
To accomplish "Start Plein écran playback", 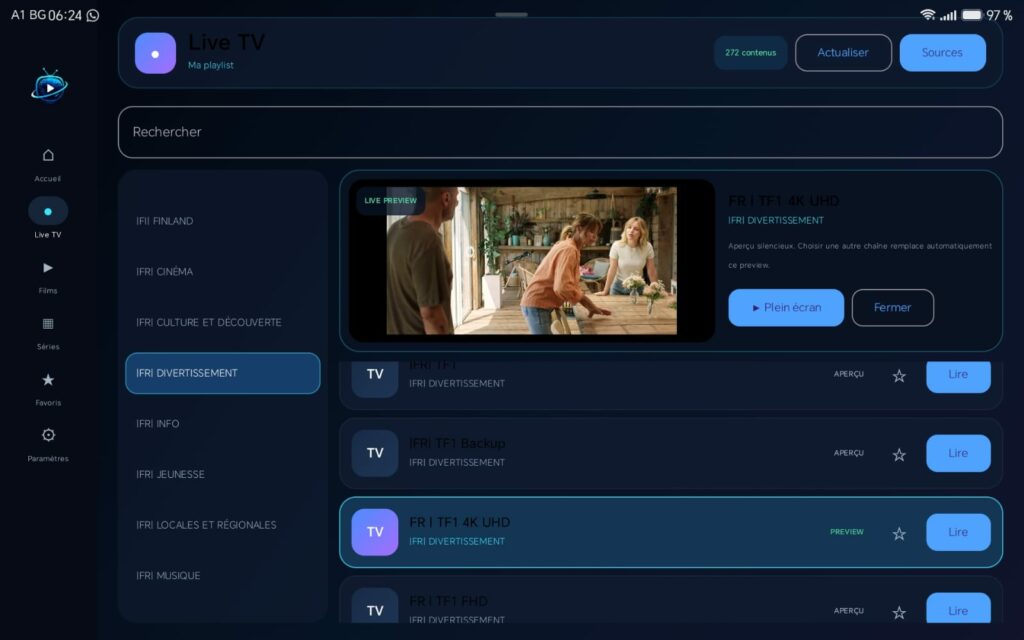I will click(x=786, y=308).
